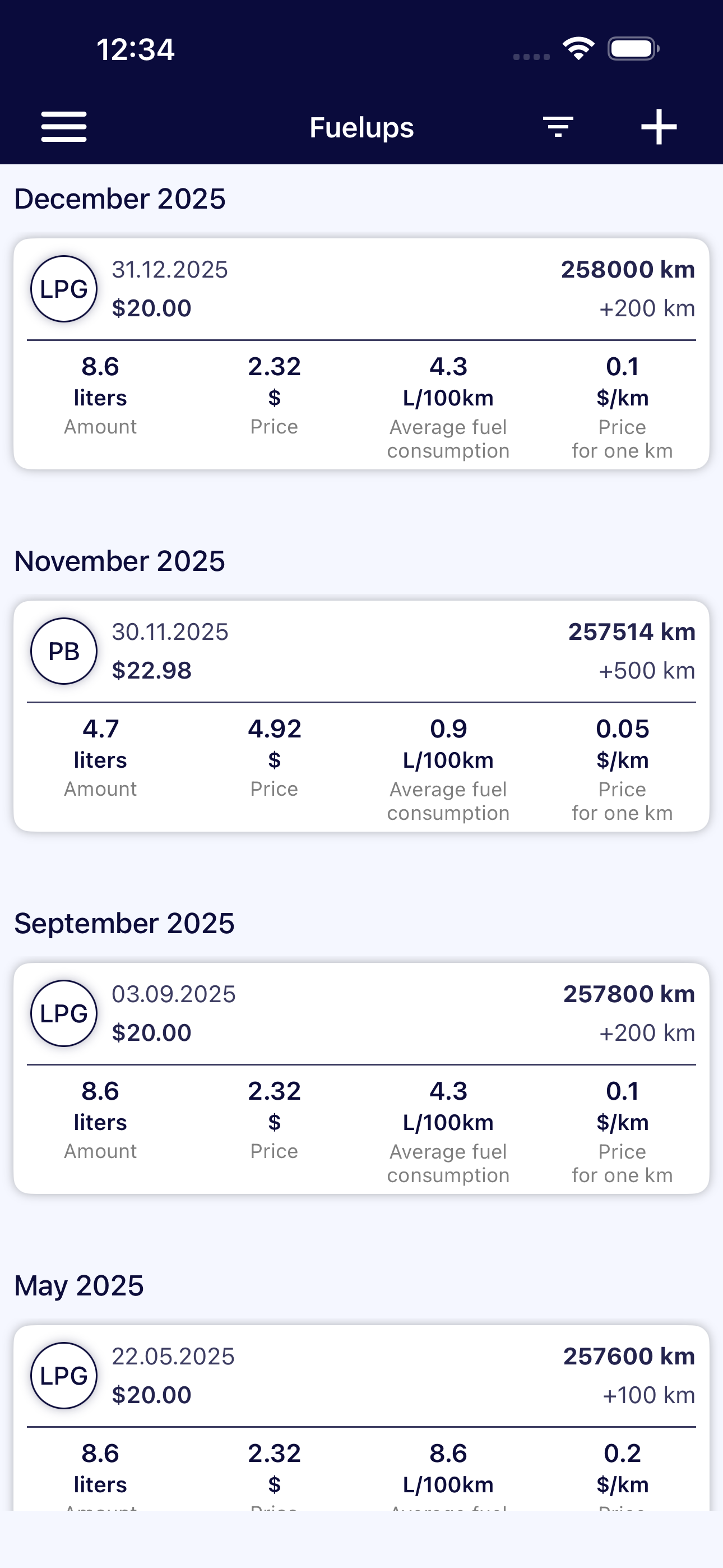Tap the PB badge on 30.11.2025 fuelup
Viewport: 723px width, 1568px height.
(x=64, y=651)
